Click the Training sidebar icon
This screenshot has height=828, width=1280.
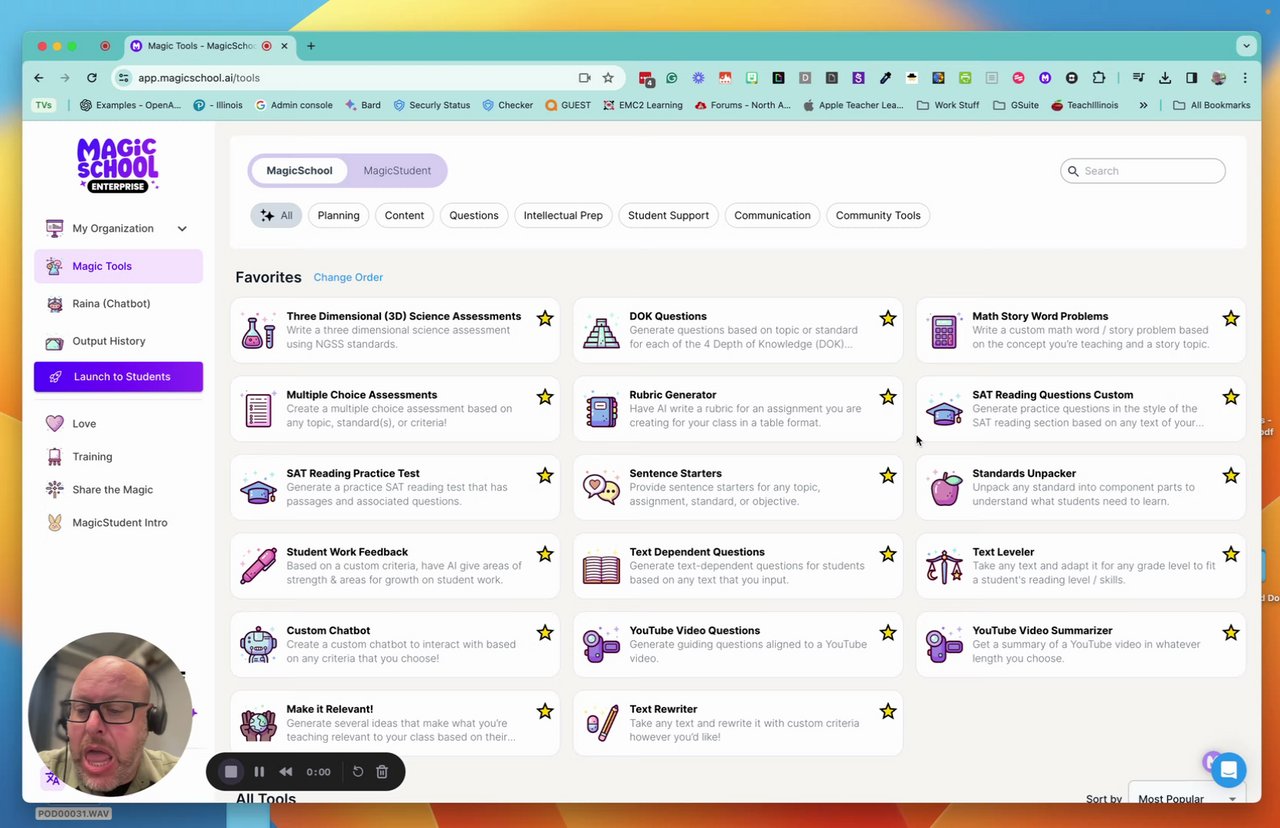tap(54, 457)
